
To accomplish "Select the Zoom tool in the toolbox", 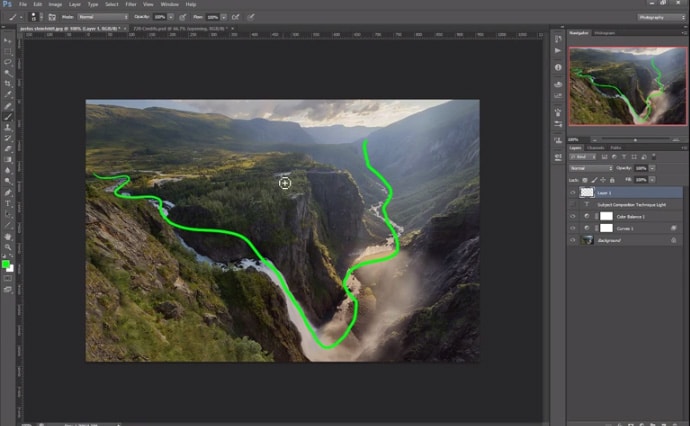I will 8,246.
